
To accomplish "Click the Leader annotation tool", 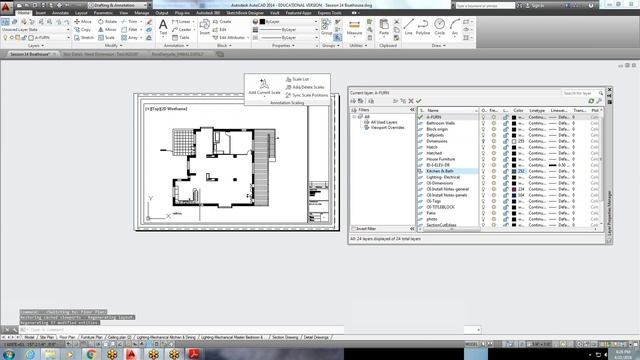I will pyautogui.click(x=182, y=30).
